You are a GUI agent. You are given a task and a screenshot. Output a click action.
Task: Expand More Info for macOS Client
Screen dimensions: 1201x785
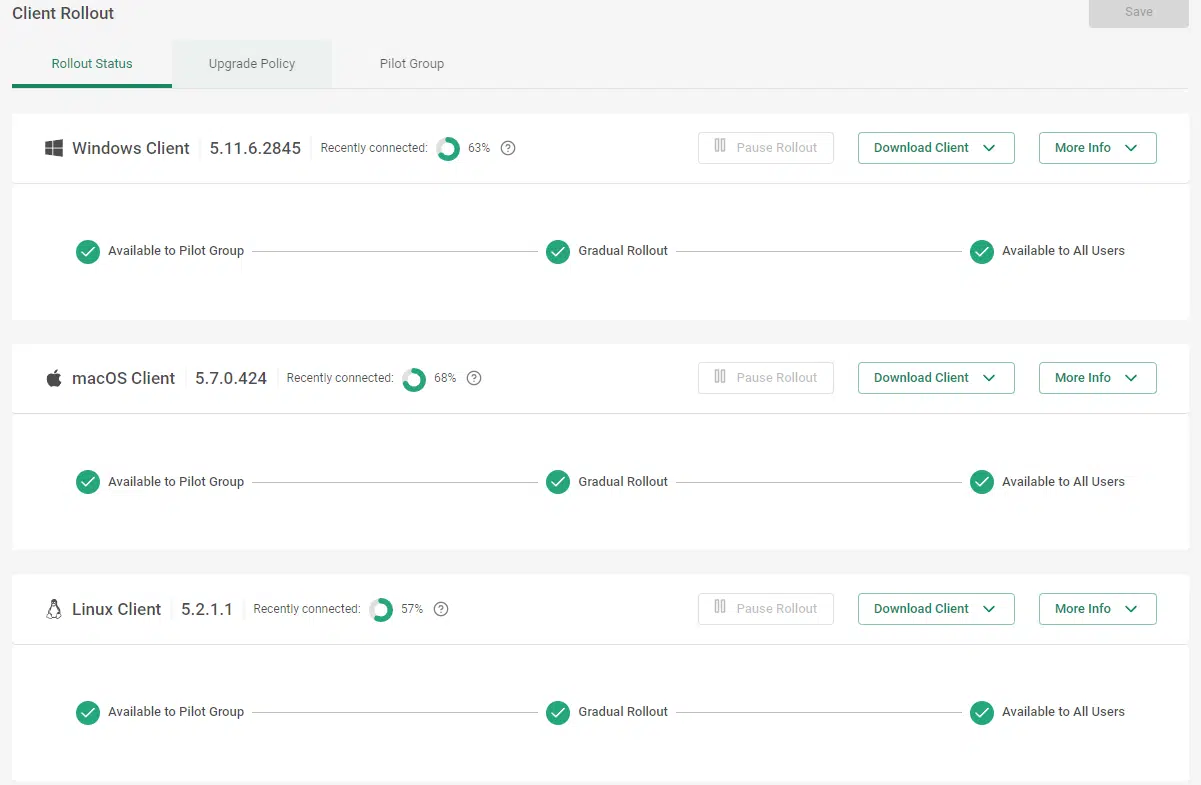coord(1097,378)
